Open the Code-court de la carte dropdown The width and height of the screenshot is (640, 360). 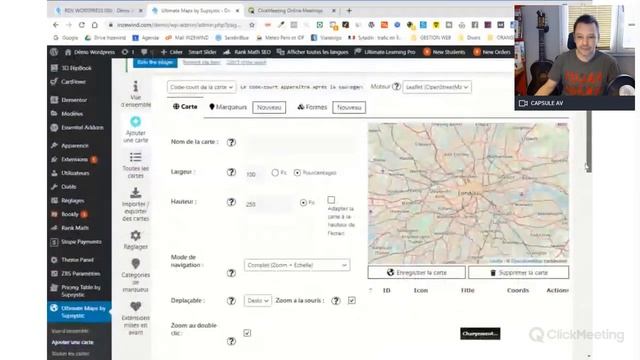pos(201,87)
